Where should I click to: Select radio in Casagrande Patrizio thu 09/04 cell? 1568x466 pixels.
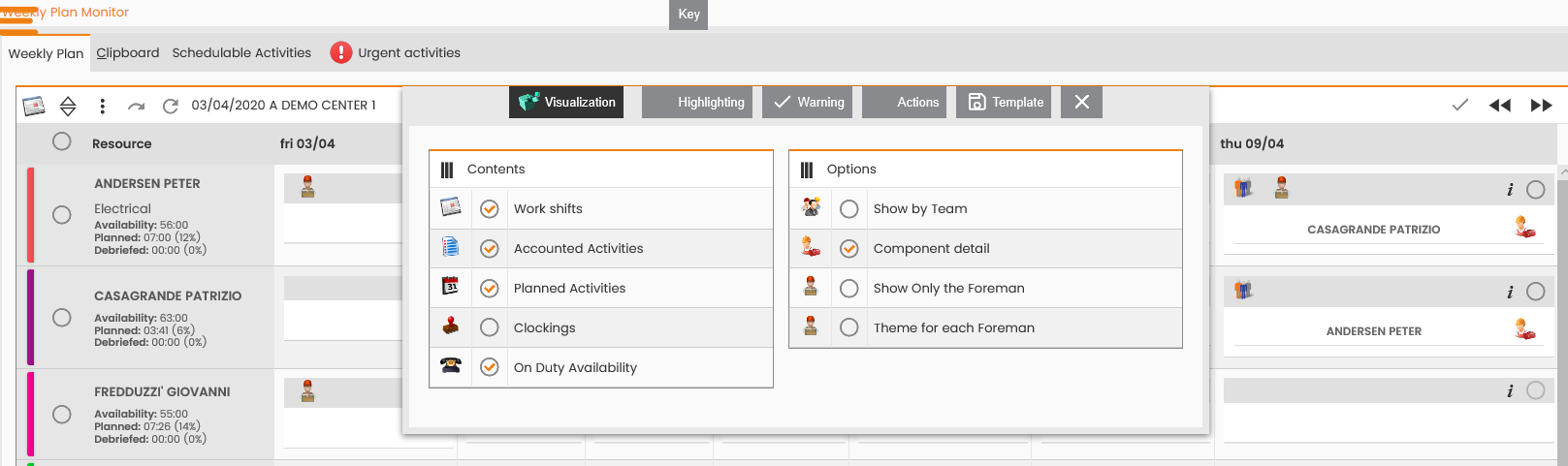point(1535,292)
